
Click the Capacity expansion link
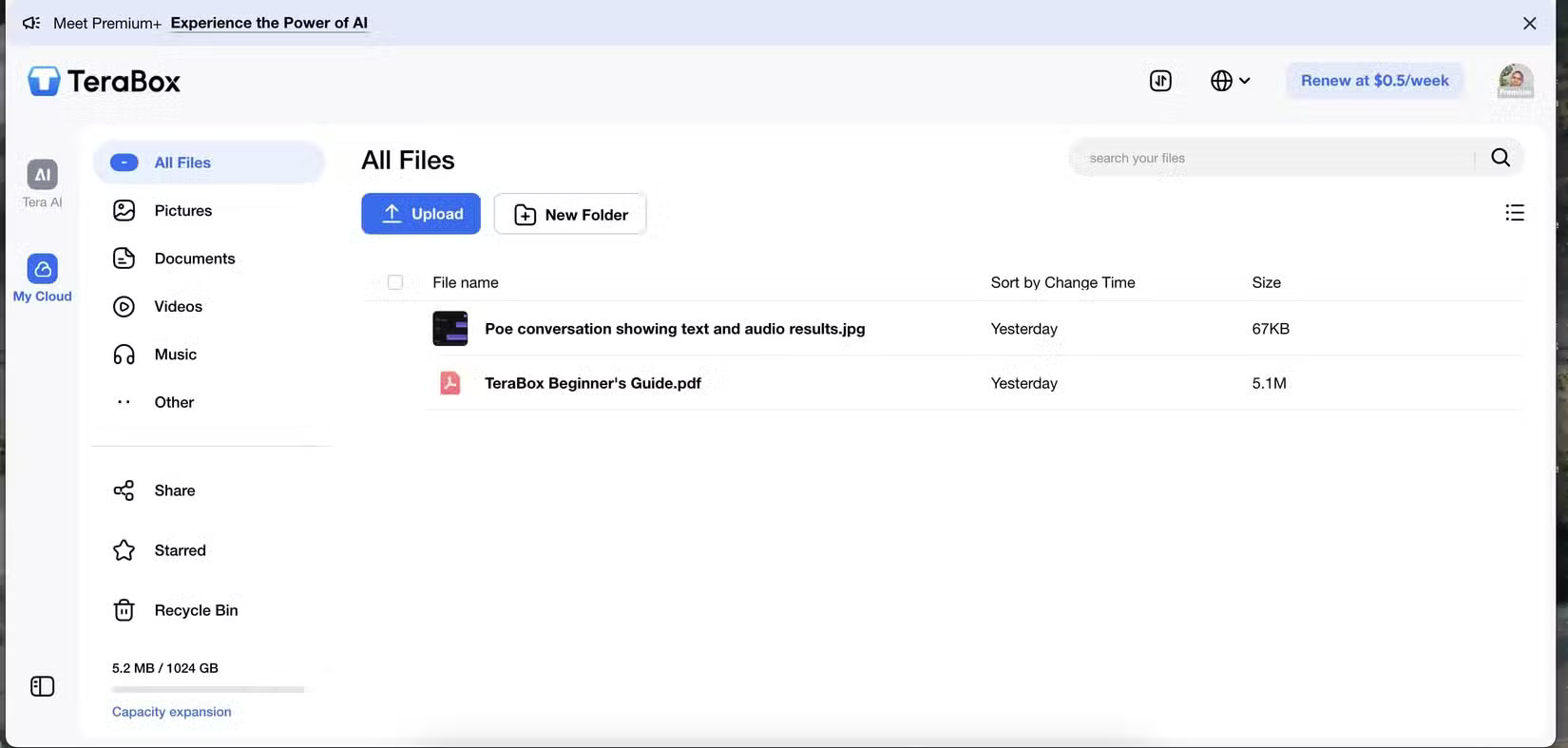pos(171,712)
